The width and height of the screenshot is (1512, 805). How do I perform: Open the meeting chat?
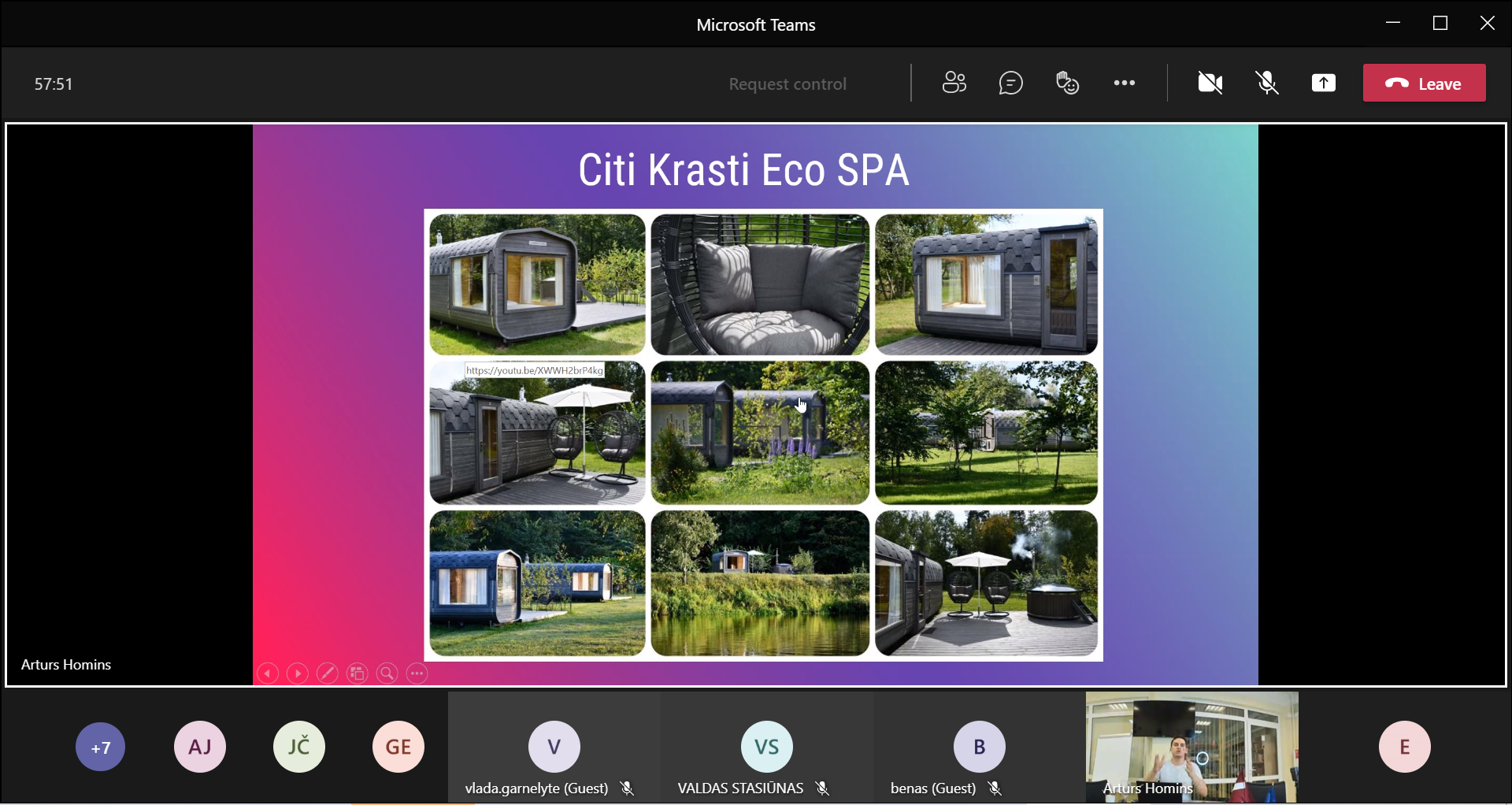point(1010,83)
